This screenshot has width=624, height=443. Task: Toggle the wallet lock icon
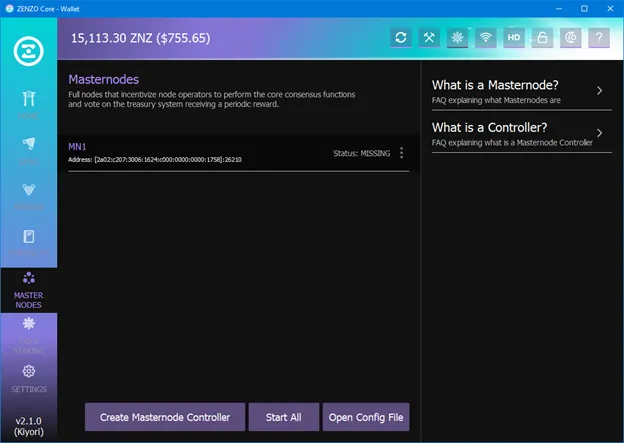pyautogui.click(x=542, y=37)
